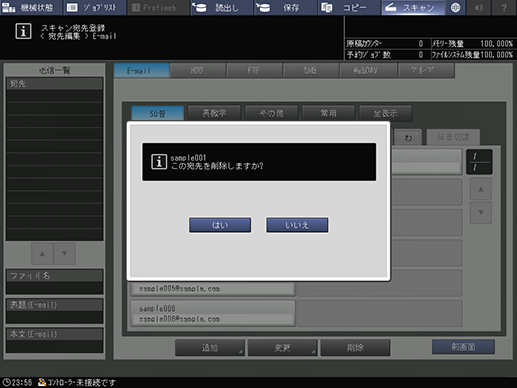
Task: Select 読出し recall function
Action: [222, 7]
